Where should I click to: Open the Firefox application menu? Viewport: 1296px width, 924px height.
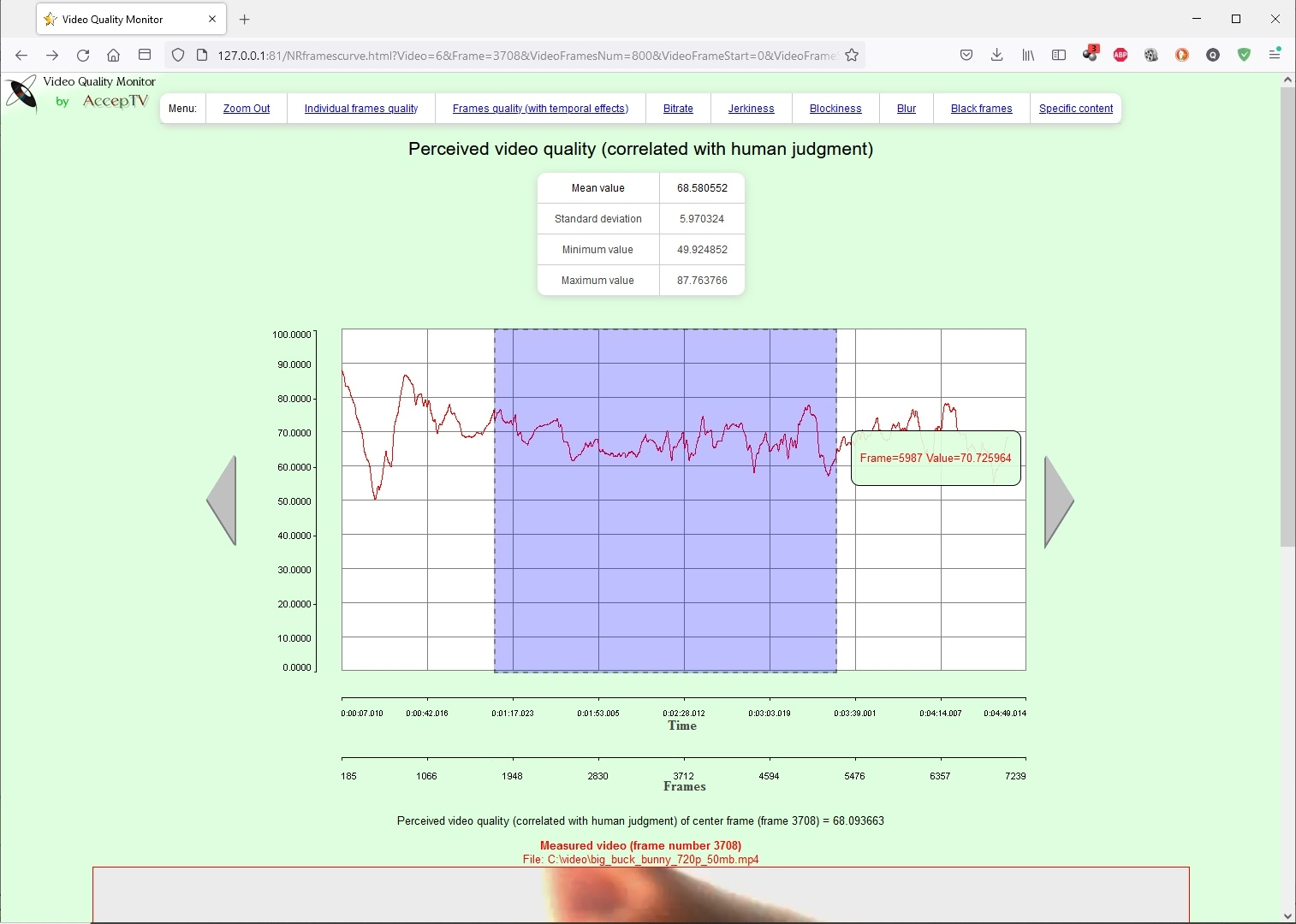(x=1275, y=55)
